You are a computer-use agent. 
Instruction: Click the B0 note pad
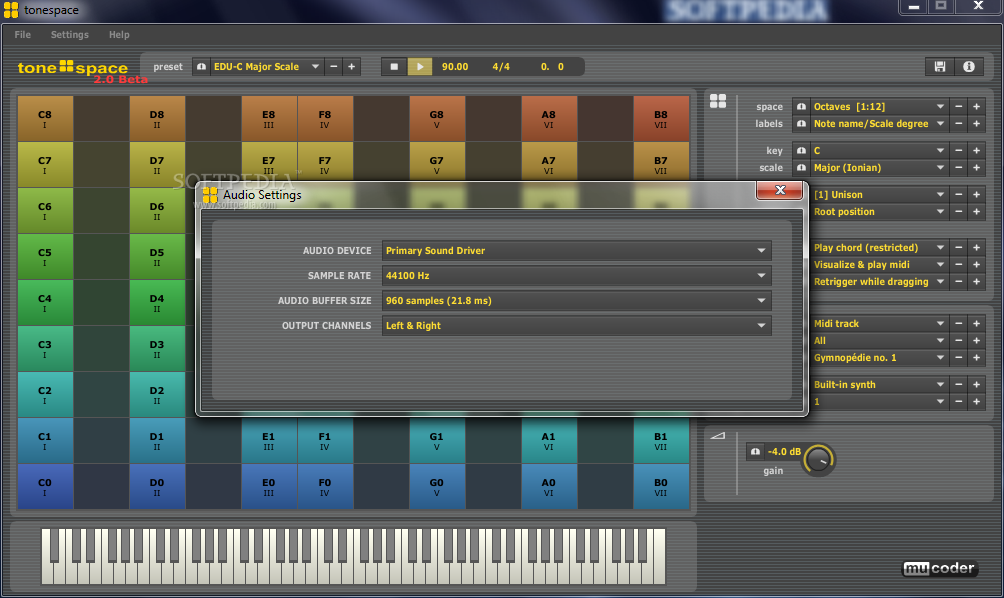click(661, 487)
